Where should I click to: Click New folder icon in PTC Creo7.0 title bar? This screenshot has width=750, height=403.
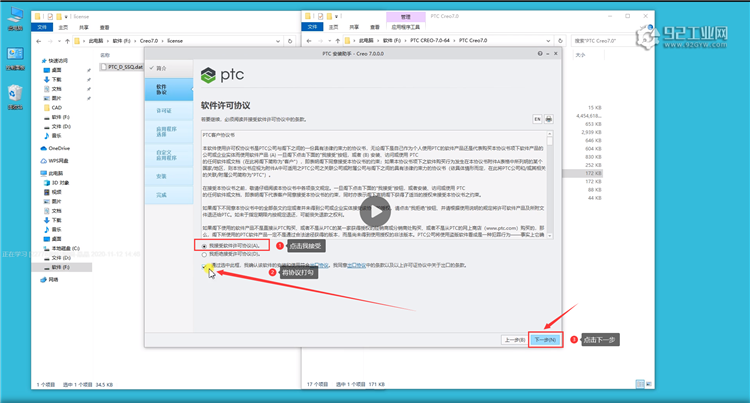tap(329, 16)
